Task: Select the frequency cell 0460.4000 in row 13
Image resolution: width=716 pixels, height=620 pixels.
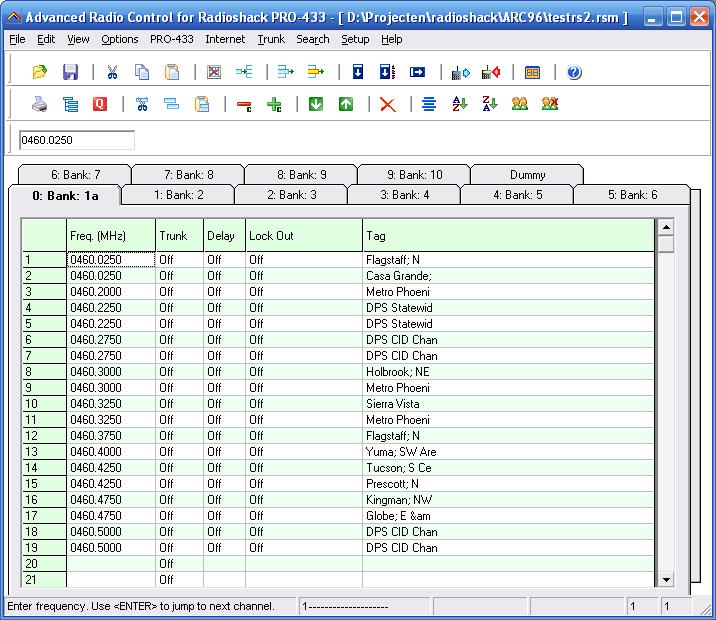Action: (111, 452)
